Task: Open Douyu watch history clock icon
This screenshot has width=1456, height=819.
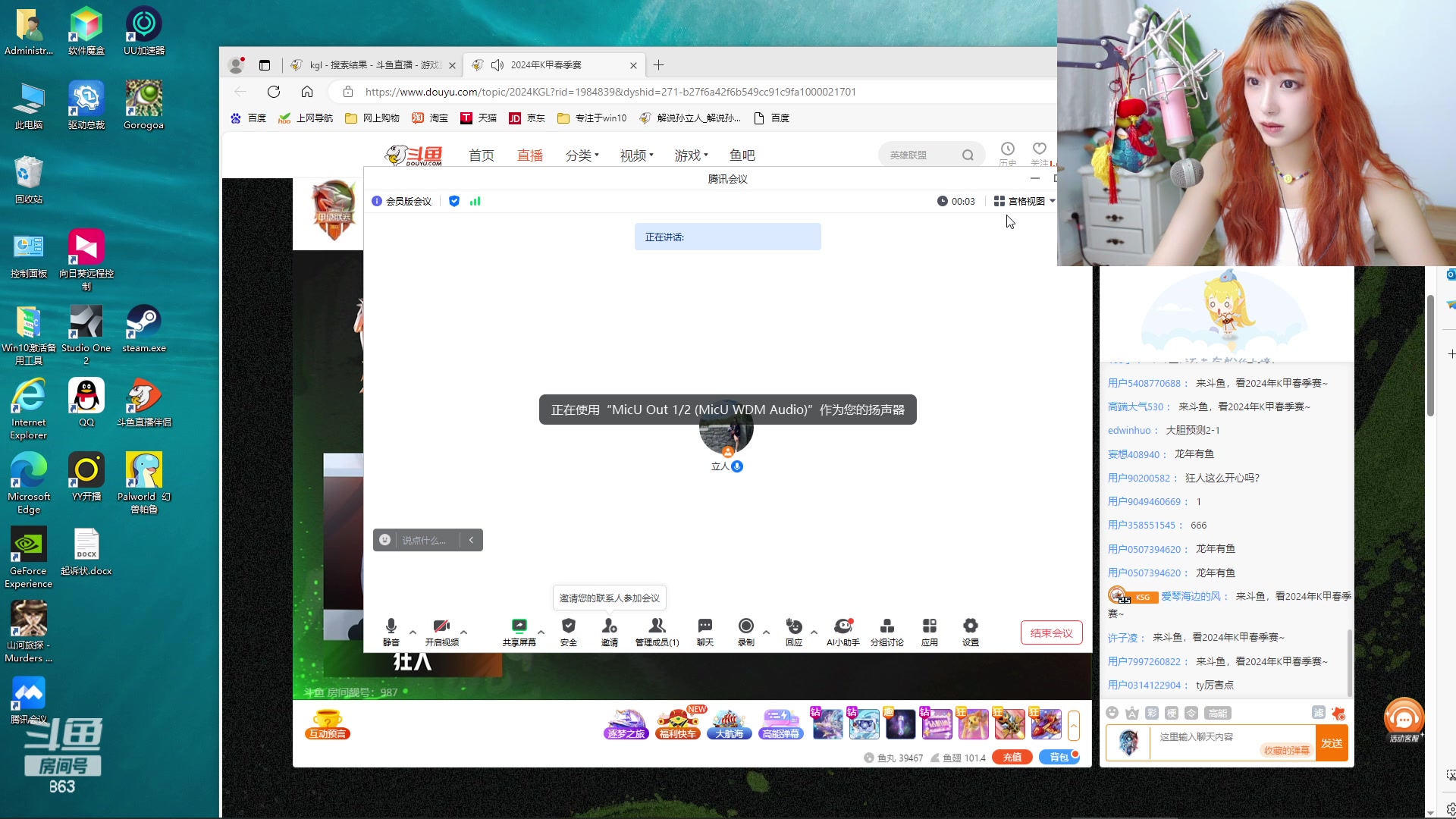Action: 1007,149
